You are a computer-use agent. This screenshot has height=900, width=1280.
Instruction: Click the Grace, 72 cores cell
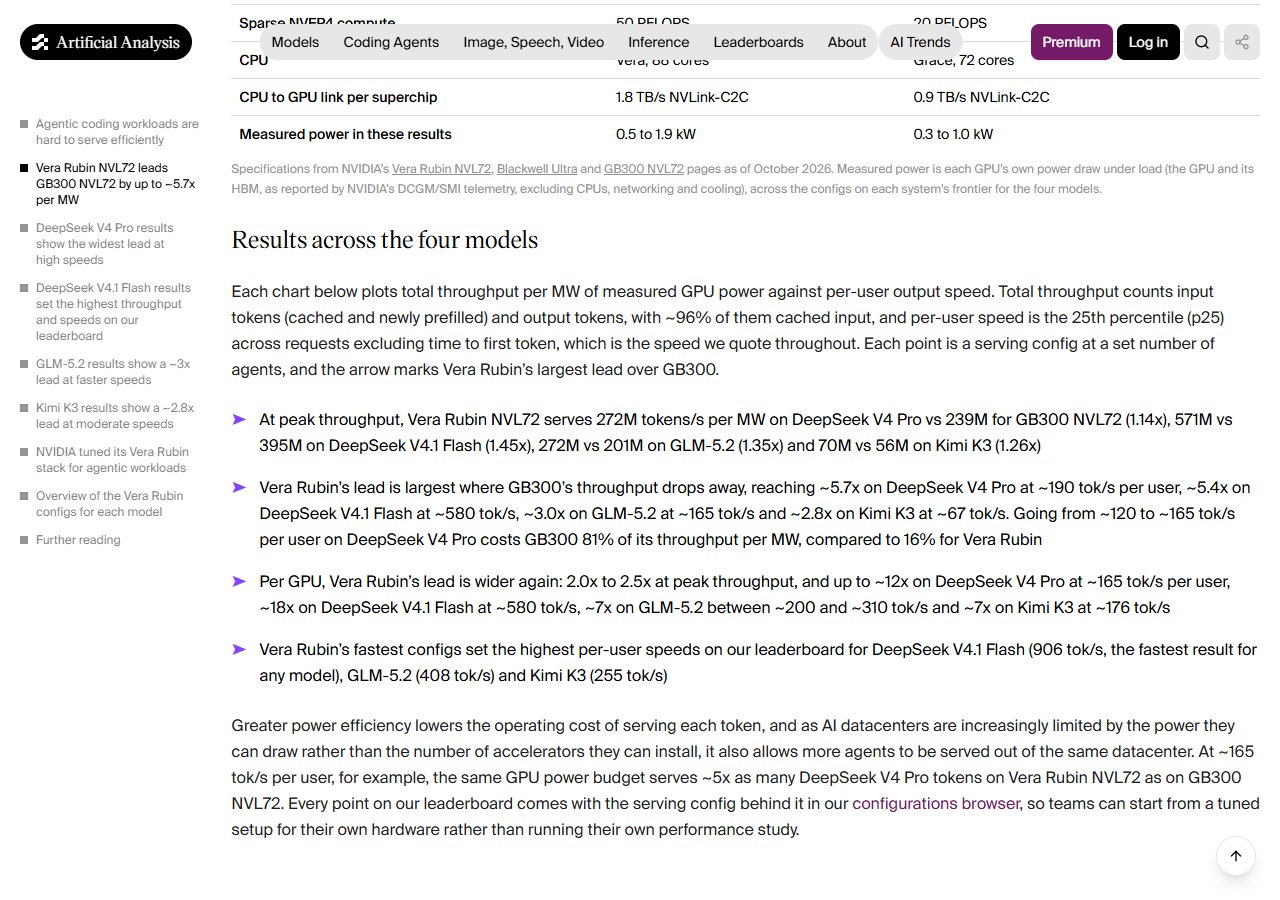click(x=964, y=60)
